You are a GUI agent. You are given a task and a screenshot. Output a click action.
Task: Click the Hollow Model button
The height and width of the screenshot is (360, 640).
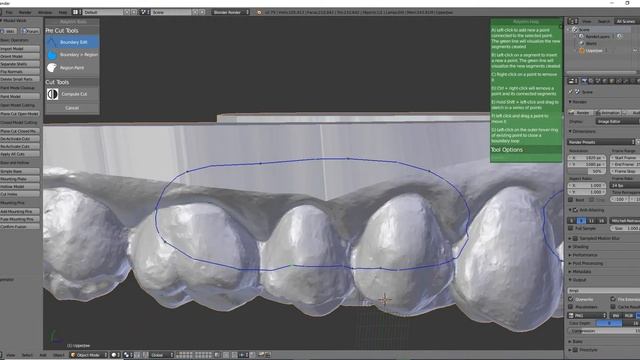click(x=20, y=187)
